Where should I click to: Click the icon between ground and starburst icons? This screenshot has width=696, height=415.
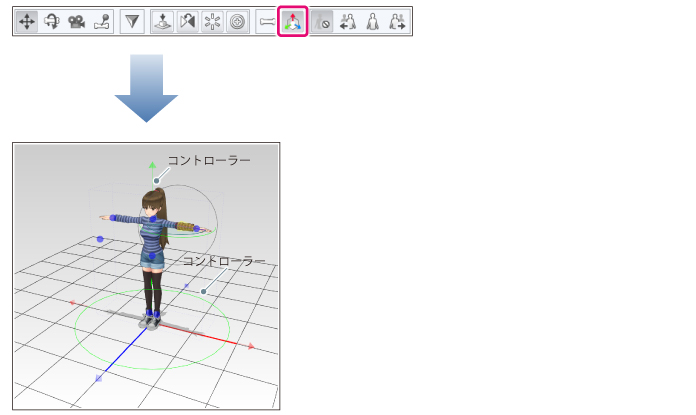coord(187,22)
